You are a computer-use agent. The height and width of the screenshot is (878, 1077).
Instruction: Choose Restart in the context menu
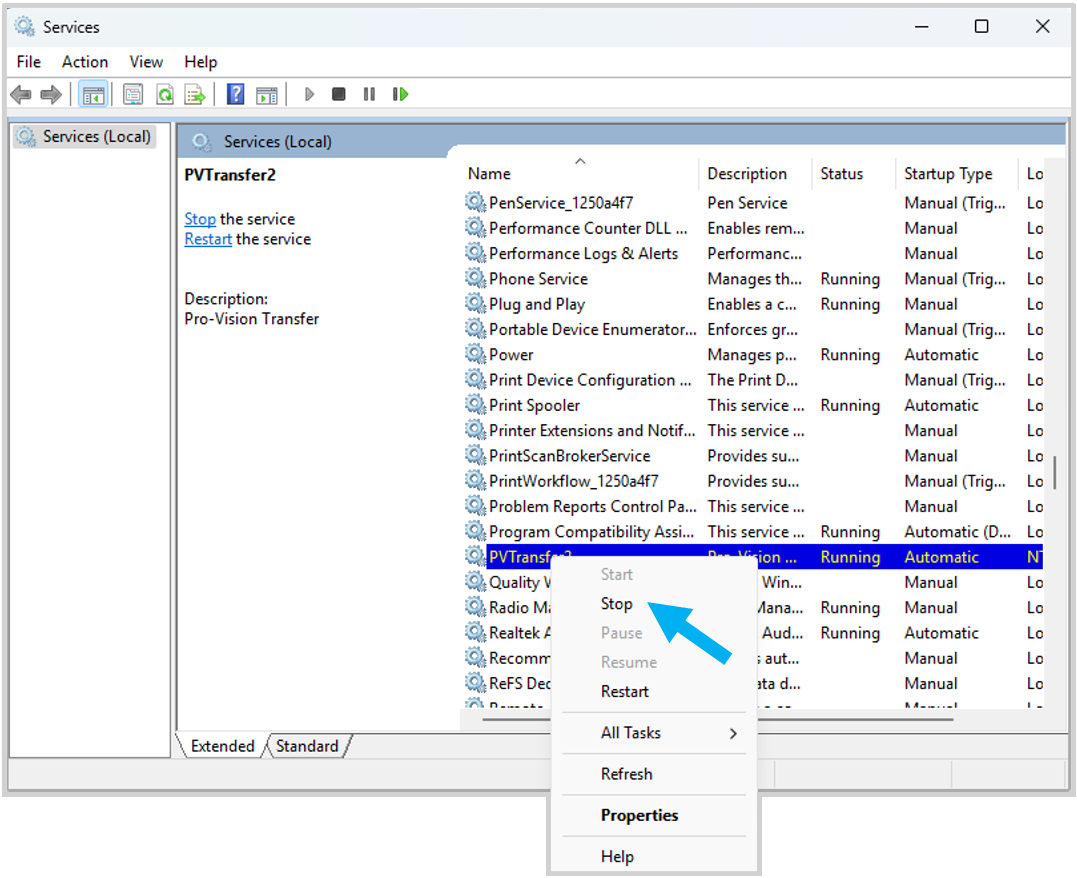(624, 691)
